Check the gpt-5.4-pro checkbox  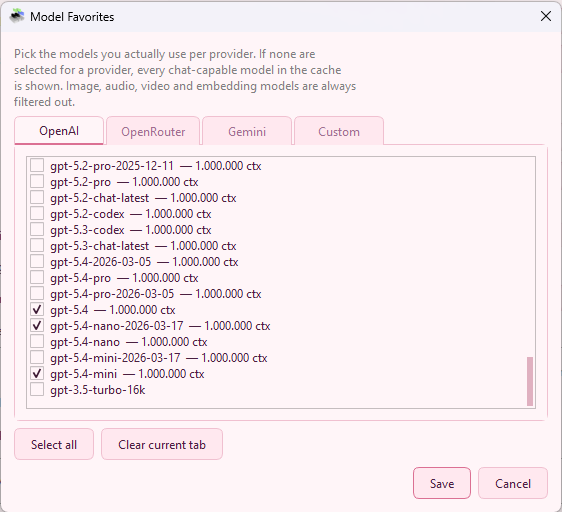pyautogui.click(x=37, y=278)
